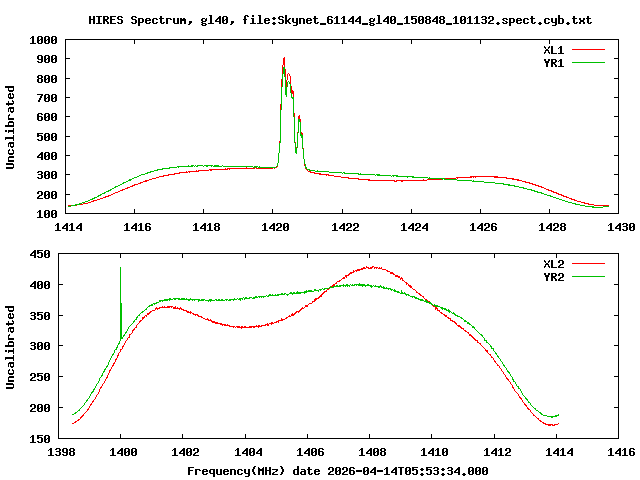Viewport: 640px width, 480px height.
Task: Click the 600 y-axis tick label
Action: click(47, 118)
